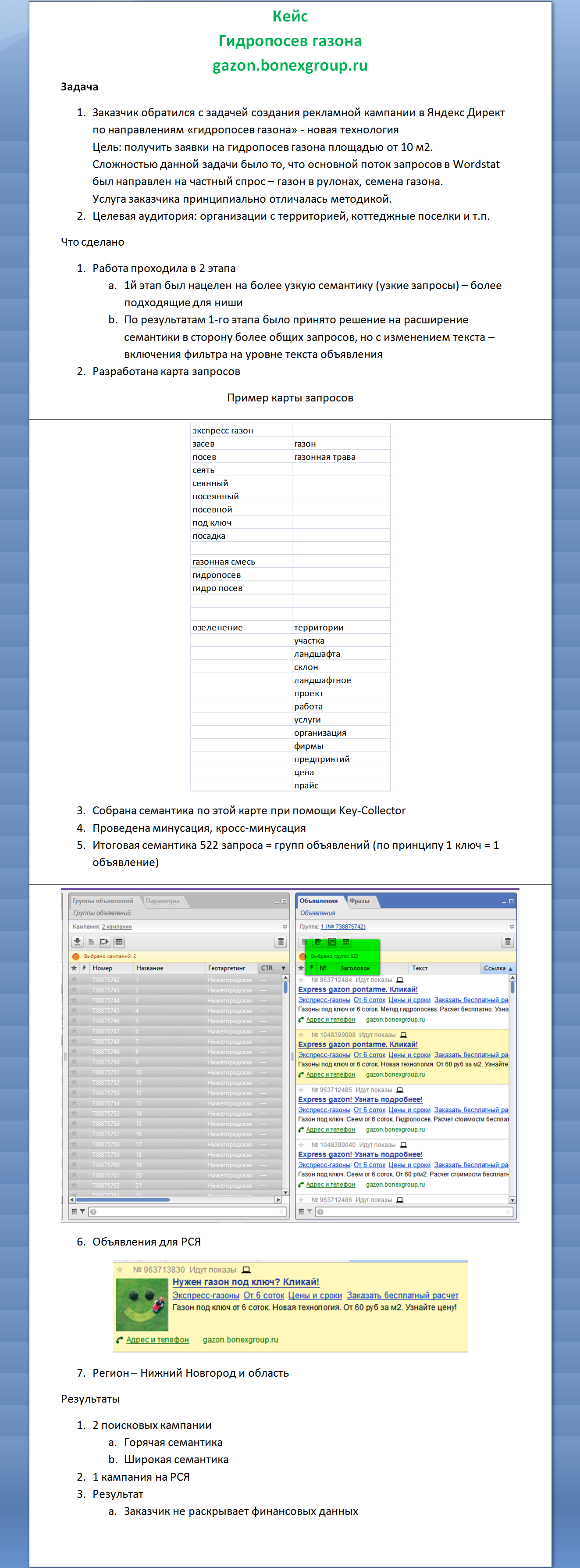The height and width of the screenshot is (1568, 580).
Task: Click the export arrow icon in Группы объявлений toolbar
Action: 105,942
